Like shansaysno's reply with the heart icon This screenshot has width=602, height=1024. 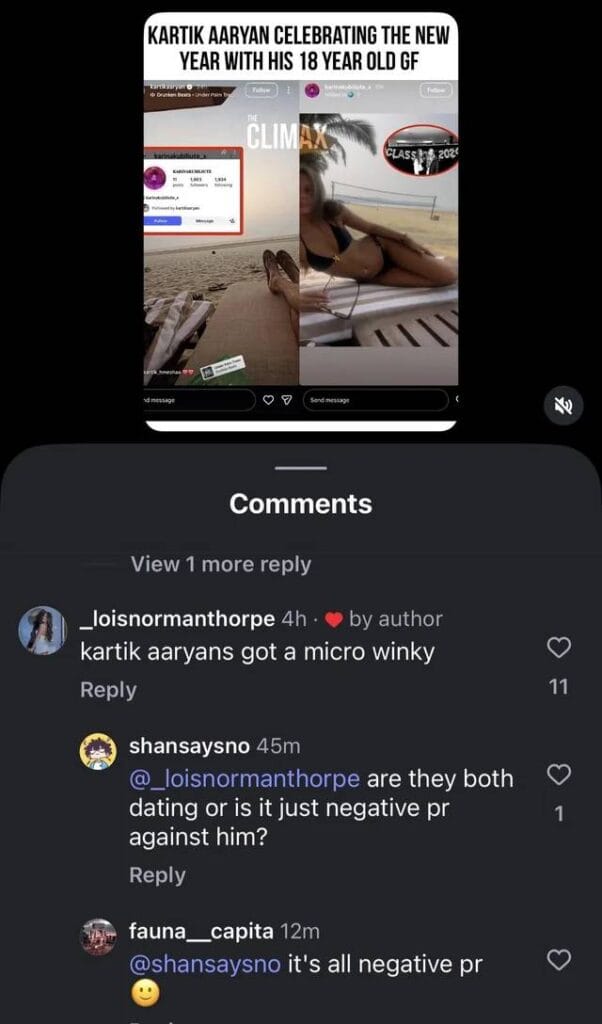pyautogui.click(x=558, y=775)
